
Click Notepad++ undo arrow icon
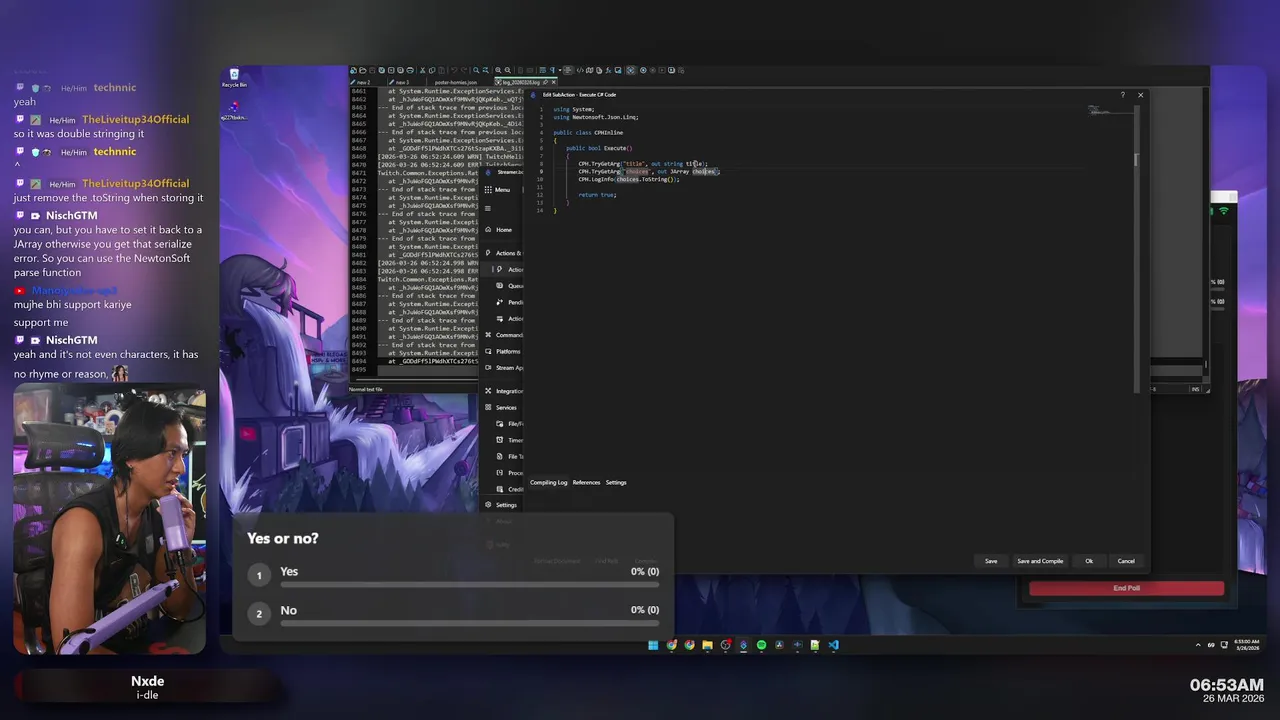[x=454, y=70]
